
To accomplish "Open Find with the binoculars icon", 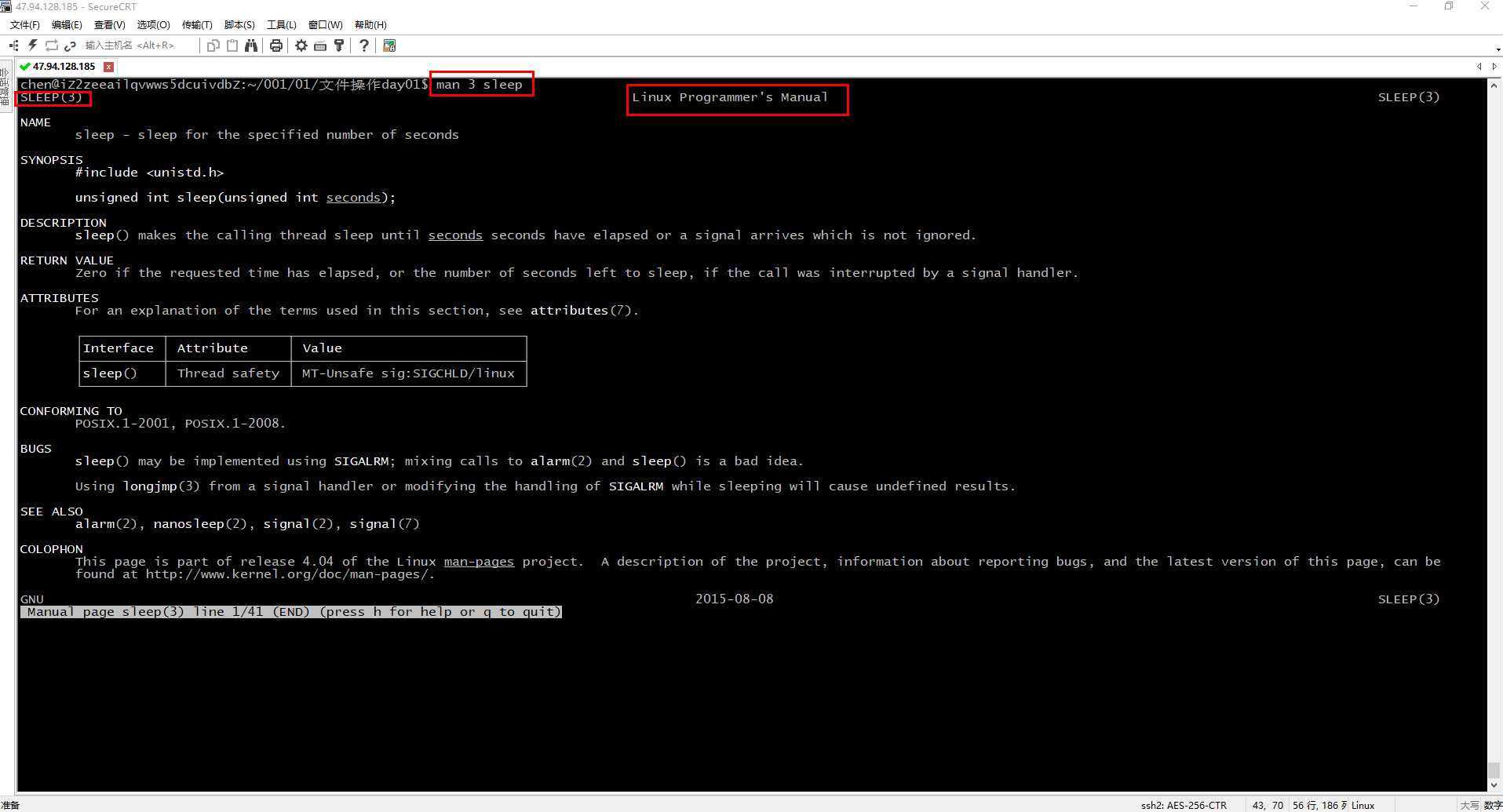I will pos(251,46).
